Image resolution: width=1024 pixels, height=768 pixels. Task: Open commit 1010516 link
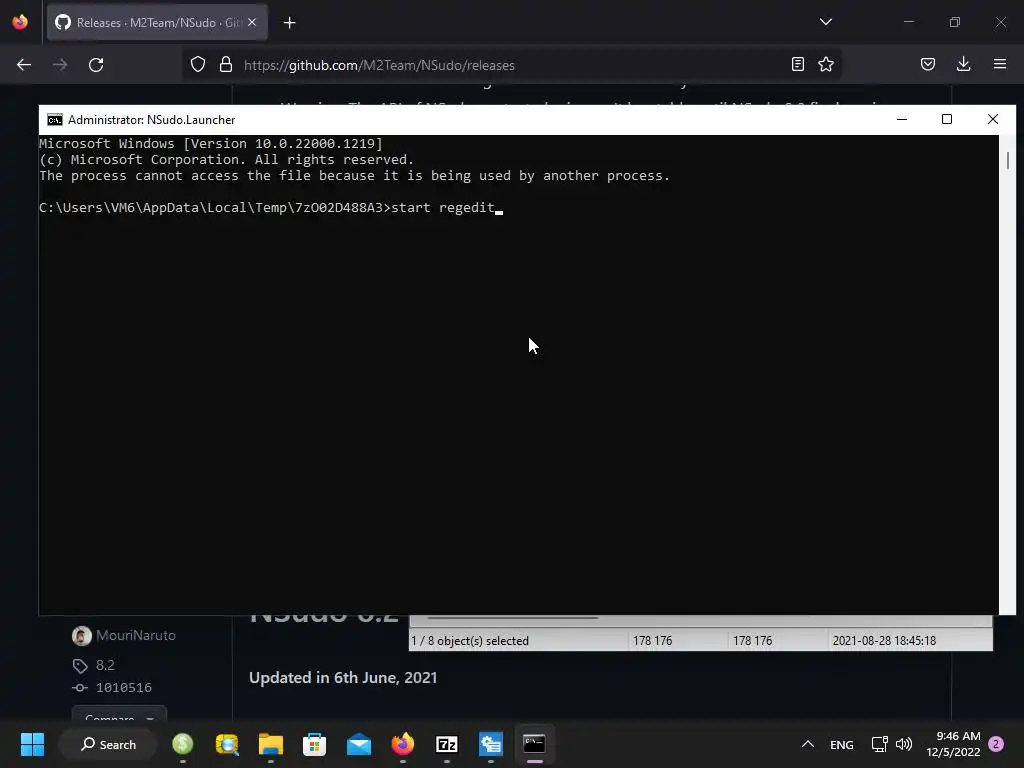(x=123, y=688)
